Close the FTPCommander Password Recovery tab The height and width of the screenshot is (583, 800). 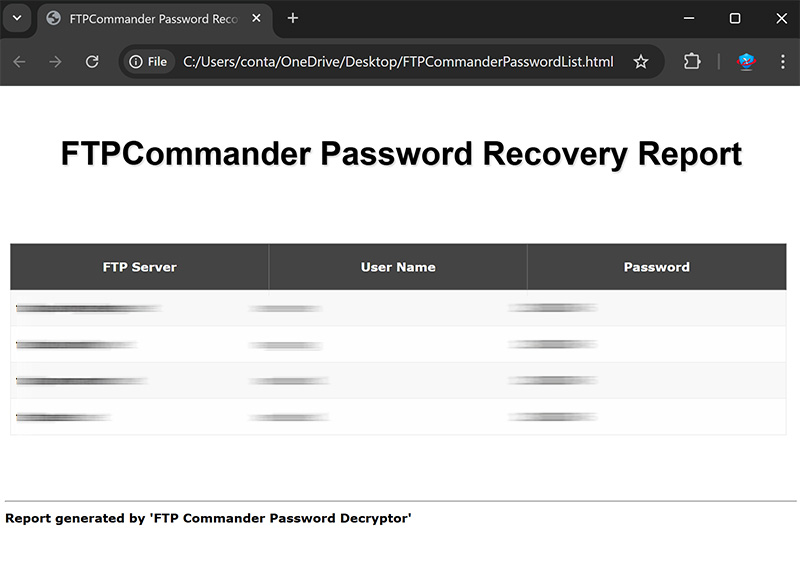(x=256, y=18)
